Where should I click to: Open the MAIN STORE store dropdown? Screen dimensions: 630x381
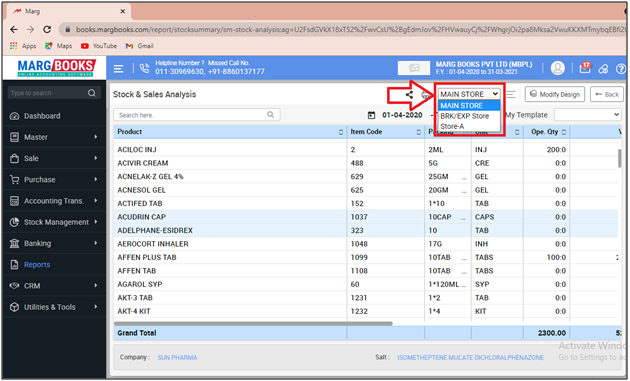click(x=469, y=94)
